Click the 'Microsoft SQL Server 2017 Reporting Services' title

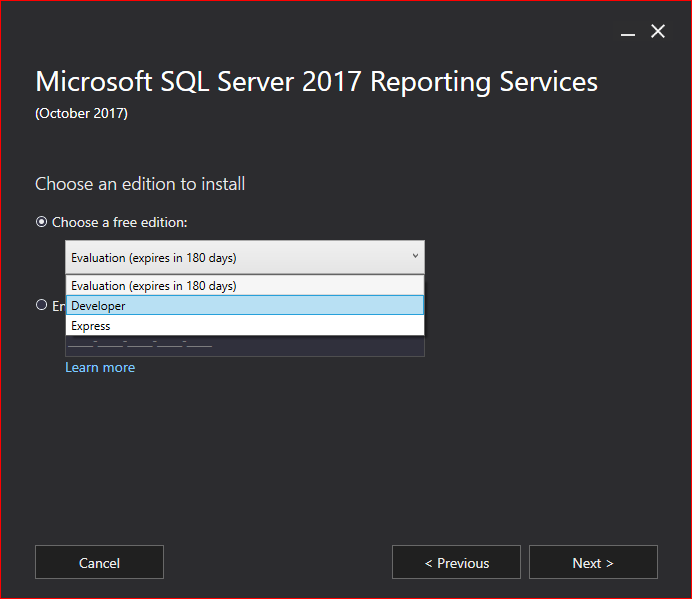pos(316,82)
